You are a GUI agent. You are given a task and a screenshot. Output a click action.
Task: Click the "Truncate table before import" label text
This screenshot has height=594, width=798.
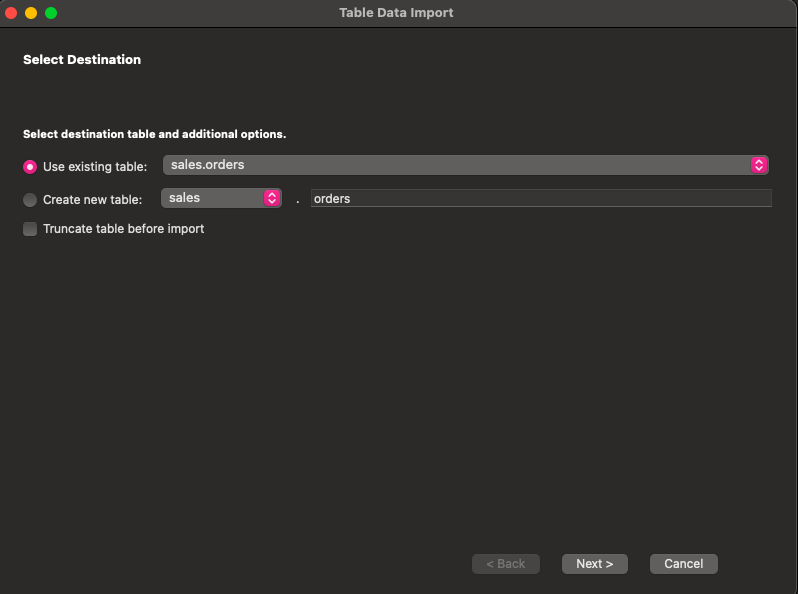pos(123,229)
